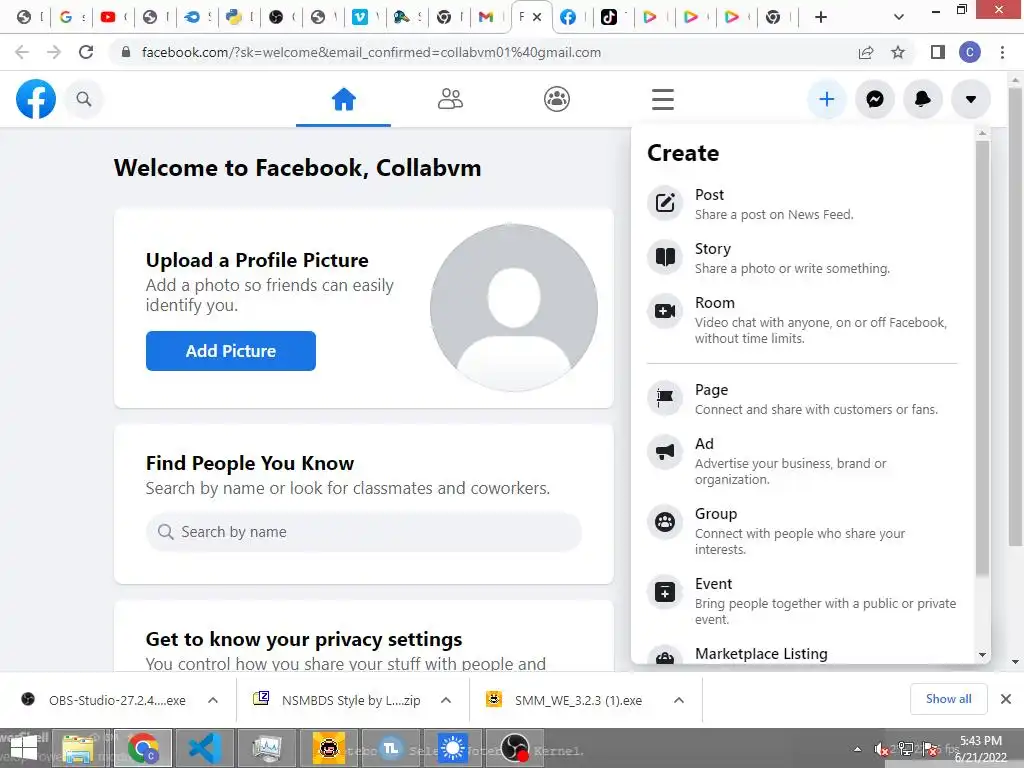Click the browser Forward arrow
This screenshot has width=1024, height=768.
[54, 52]
